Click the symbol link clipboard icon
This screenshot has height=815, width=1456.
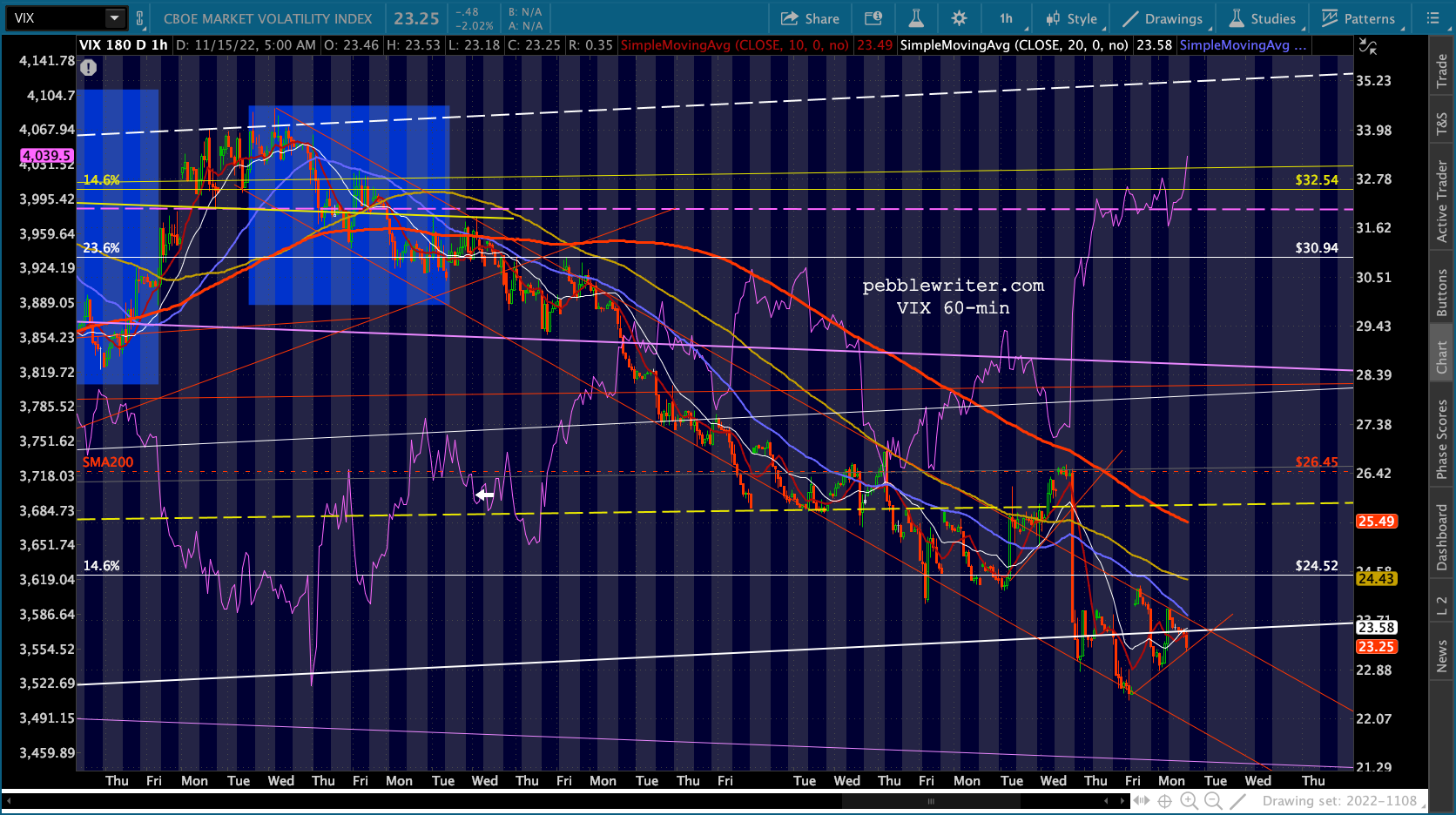(x=139, y=18)
